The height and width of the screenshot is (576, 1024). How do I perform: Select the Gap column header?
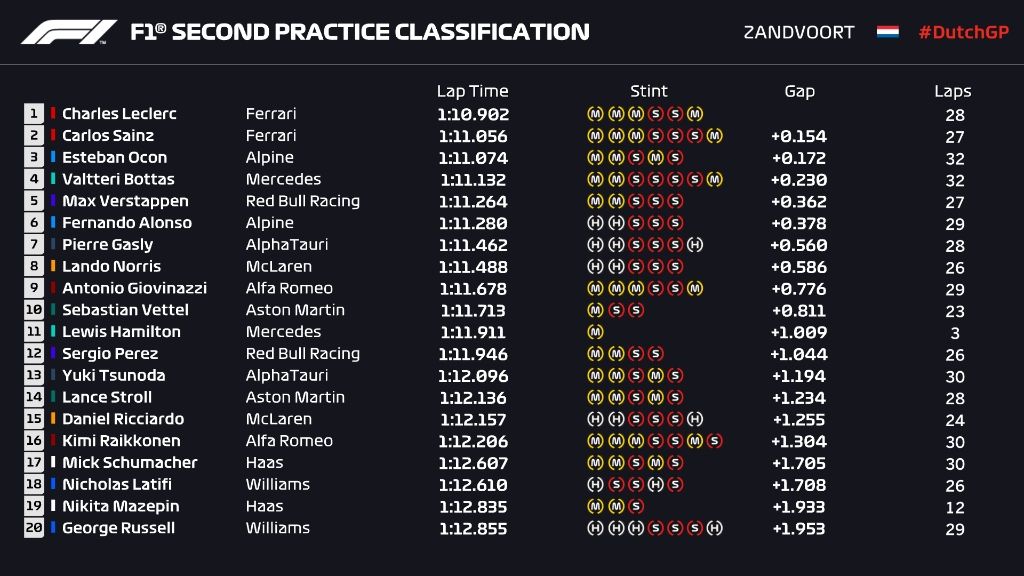tap(799, 91)
